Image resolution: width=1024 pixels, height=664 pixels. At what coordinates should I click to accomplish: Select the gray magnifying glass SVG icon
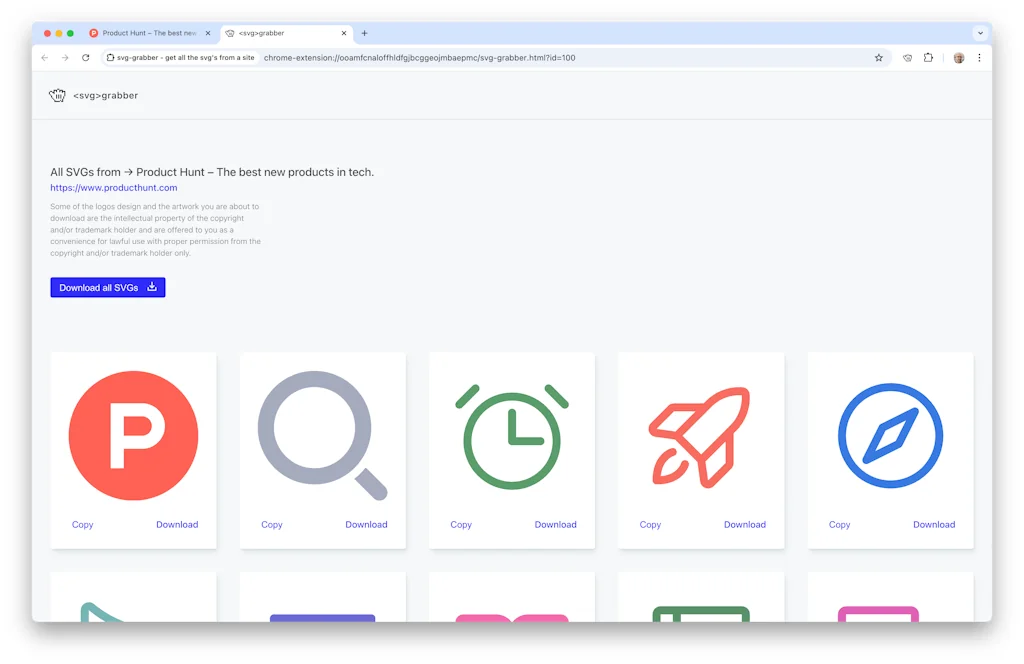click(322, 436)
